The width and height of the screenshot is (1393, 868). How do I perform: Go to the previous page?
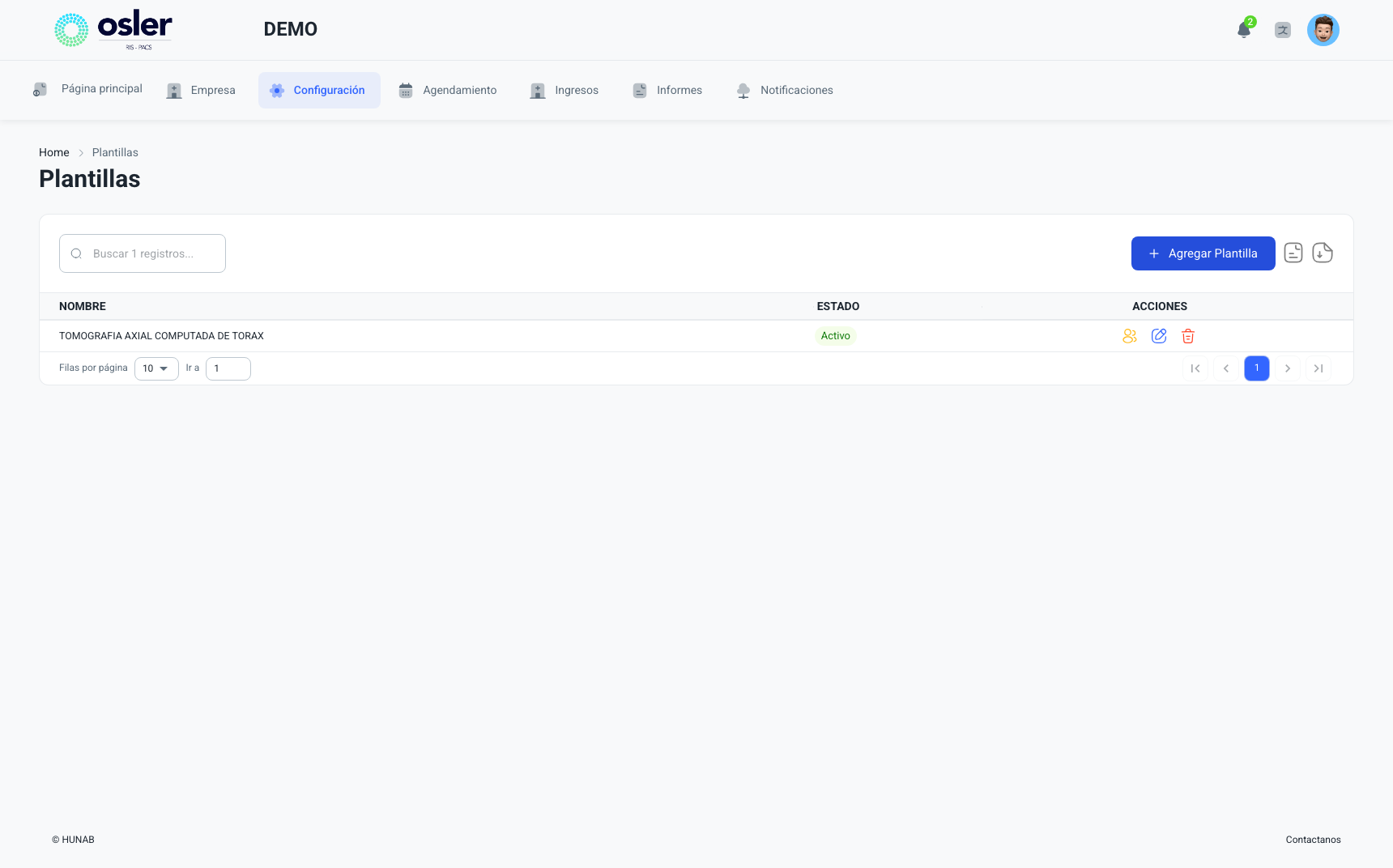1226,368
